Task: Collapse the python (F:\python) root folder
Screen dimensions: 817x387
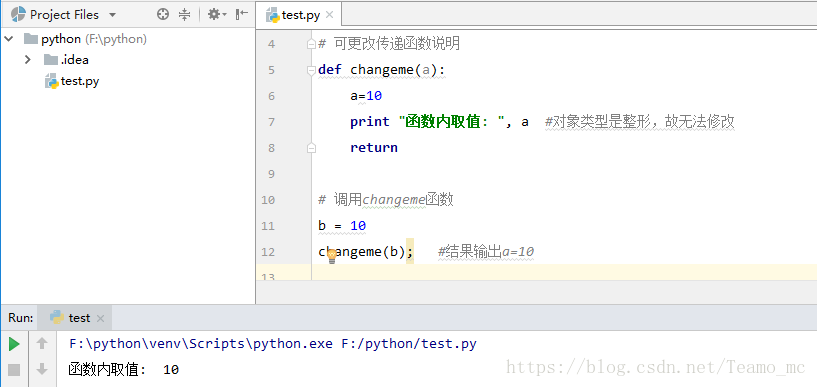Action: pos(9,39)
